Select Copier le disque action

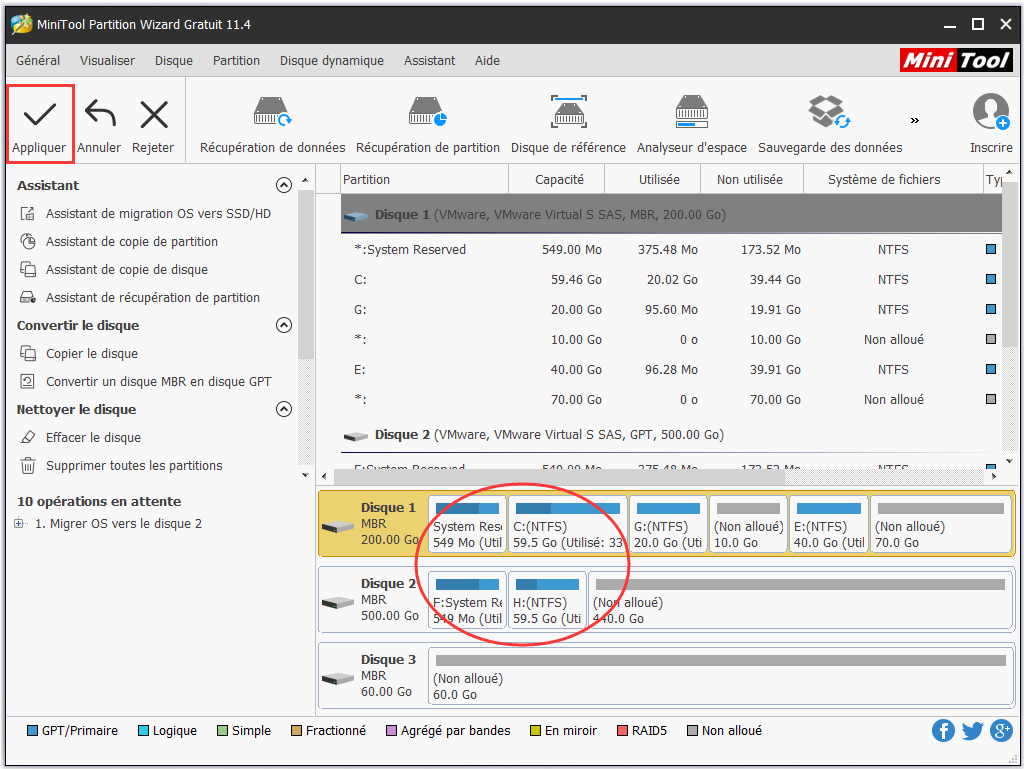point(91,354)
